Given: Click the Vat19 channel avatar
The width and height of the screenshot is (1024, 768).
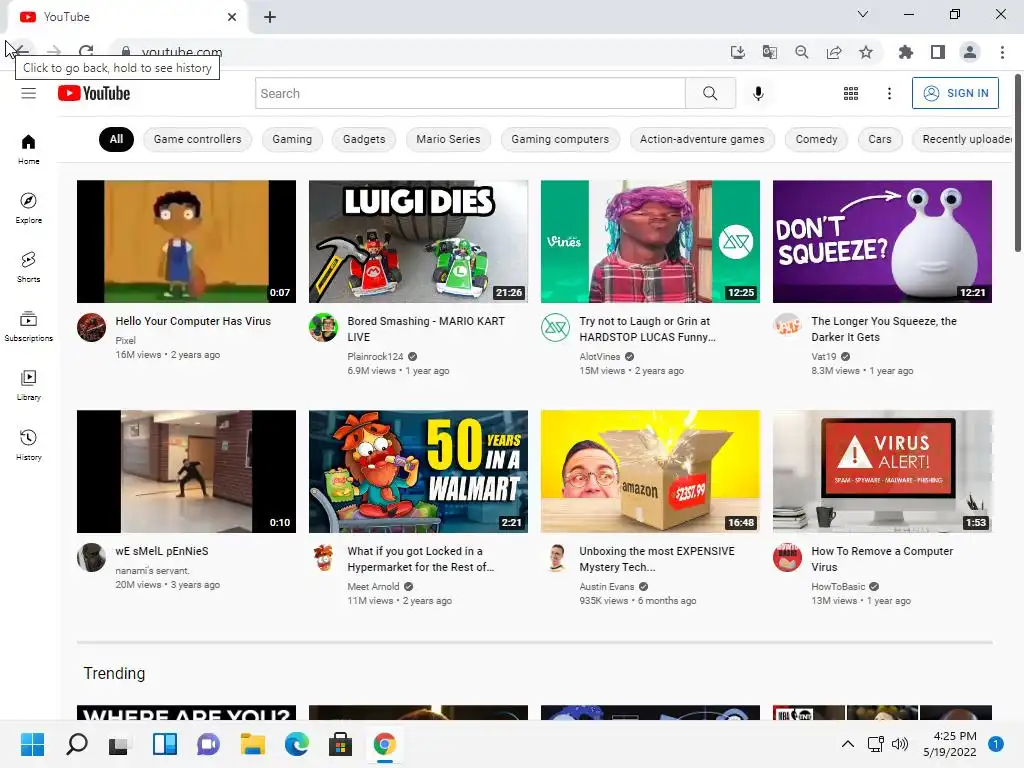Looking at the screenshot, I should (x=787, y=325).
